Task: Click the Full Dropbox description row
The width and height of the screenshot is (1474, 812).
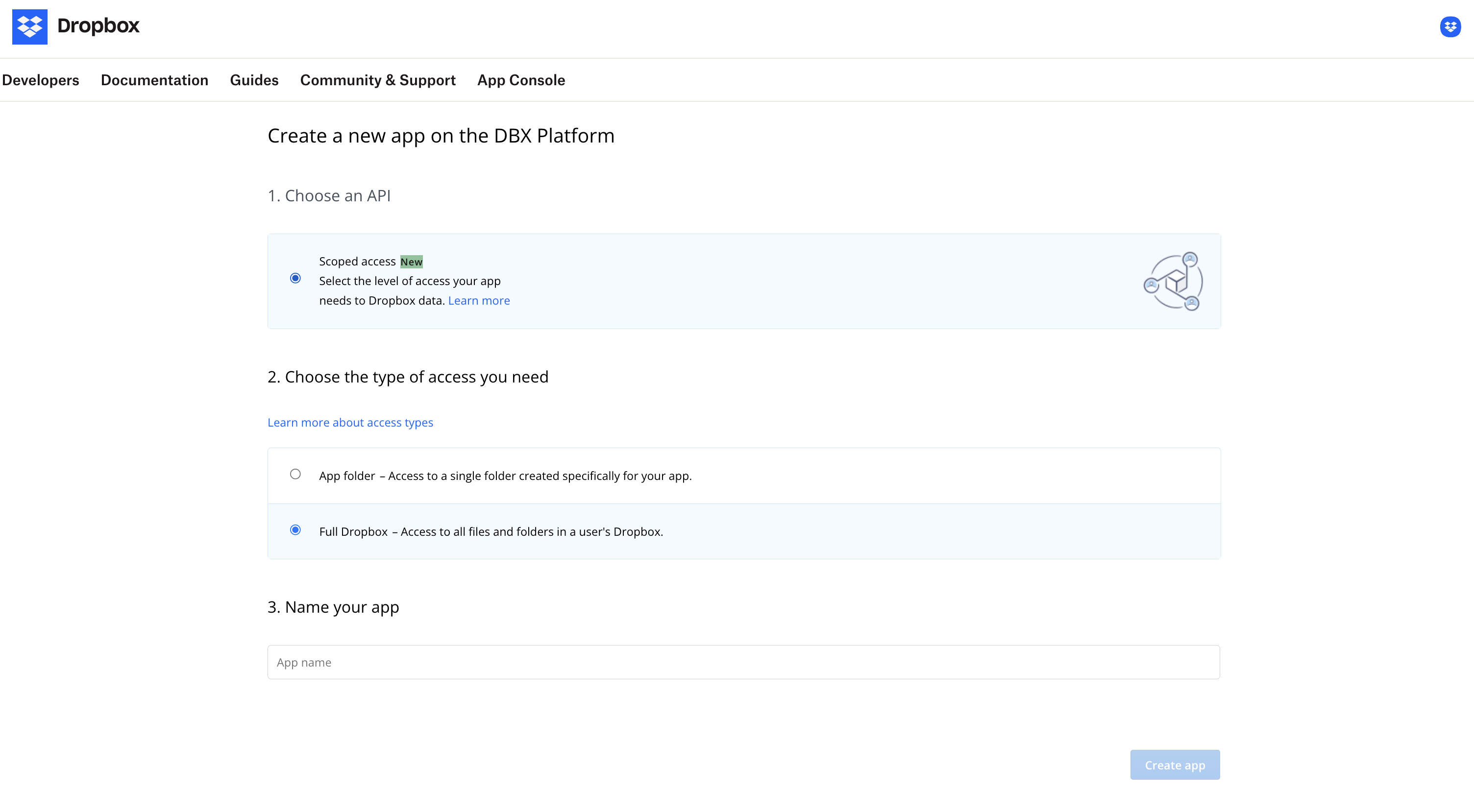Action: point(491,532)
